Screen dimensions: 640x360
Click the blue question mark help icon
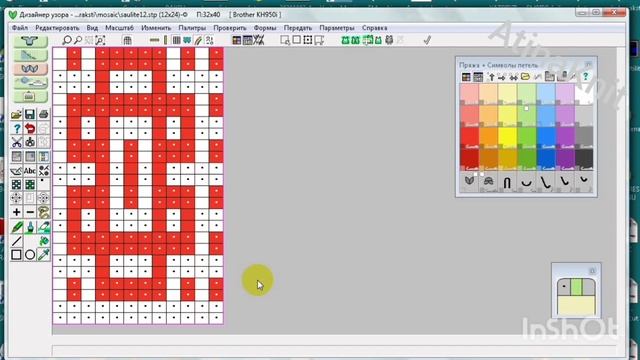(16, 129)
